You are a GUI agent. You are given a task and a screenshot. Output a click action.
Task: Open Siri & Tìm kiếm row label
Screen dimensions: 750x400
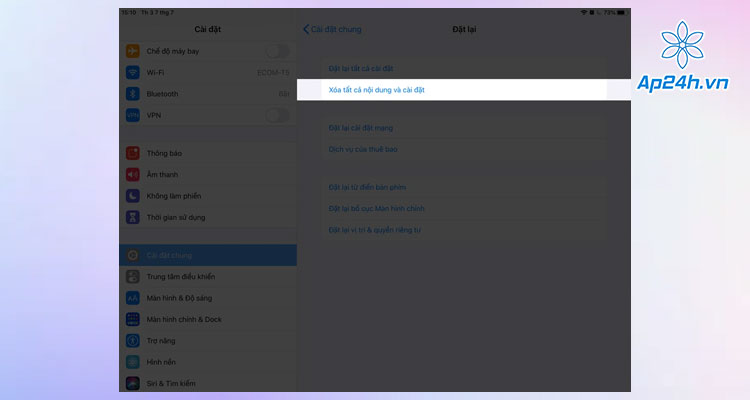pos(171,383)
